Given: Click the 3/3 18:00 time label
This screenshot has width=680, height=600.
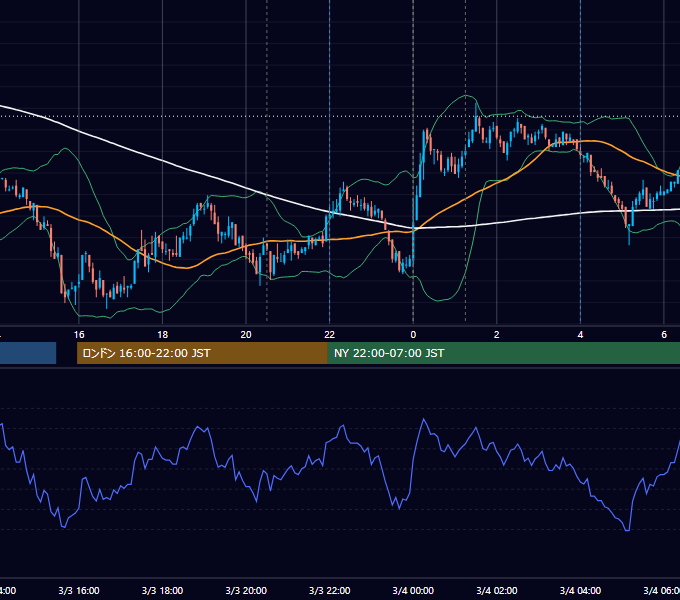Looking at the screenshot, I should coord(162,590).
